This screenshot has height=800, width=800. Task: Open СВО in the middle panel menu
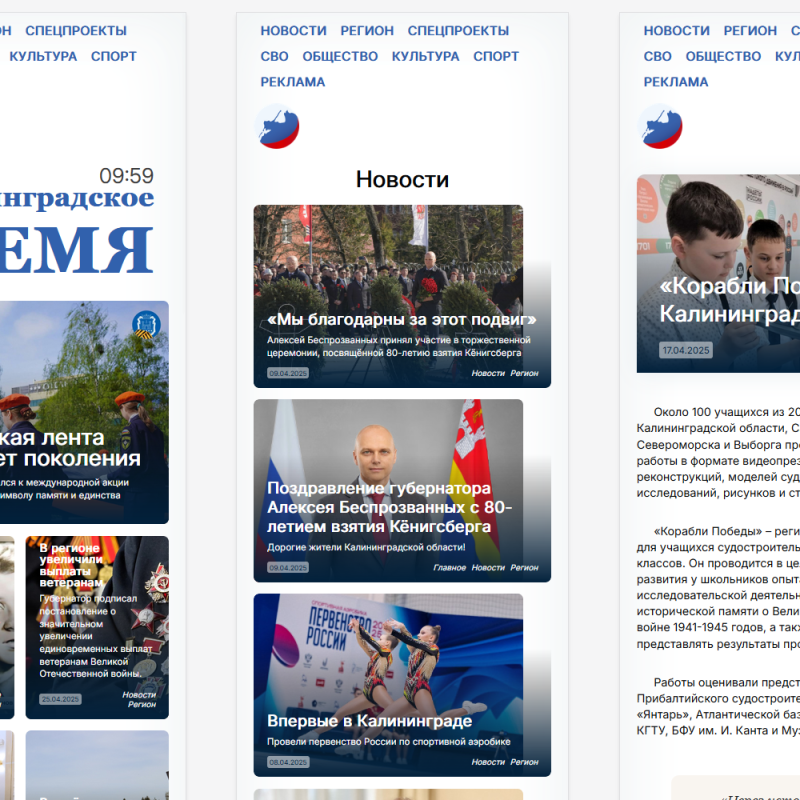[x=274, y=56]
